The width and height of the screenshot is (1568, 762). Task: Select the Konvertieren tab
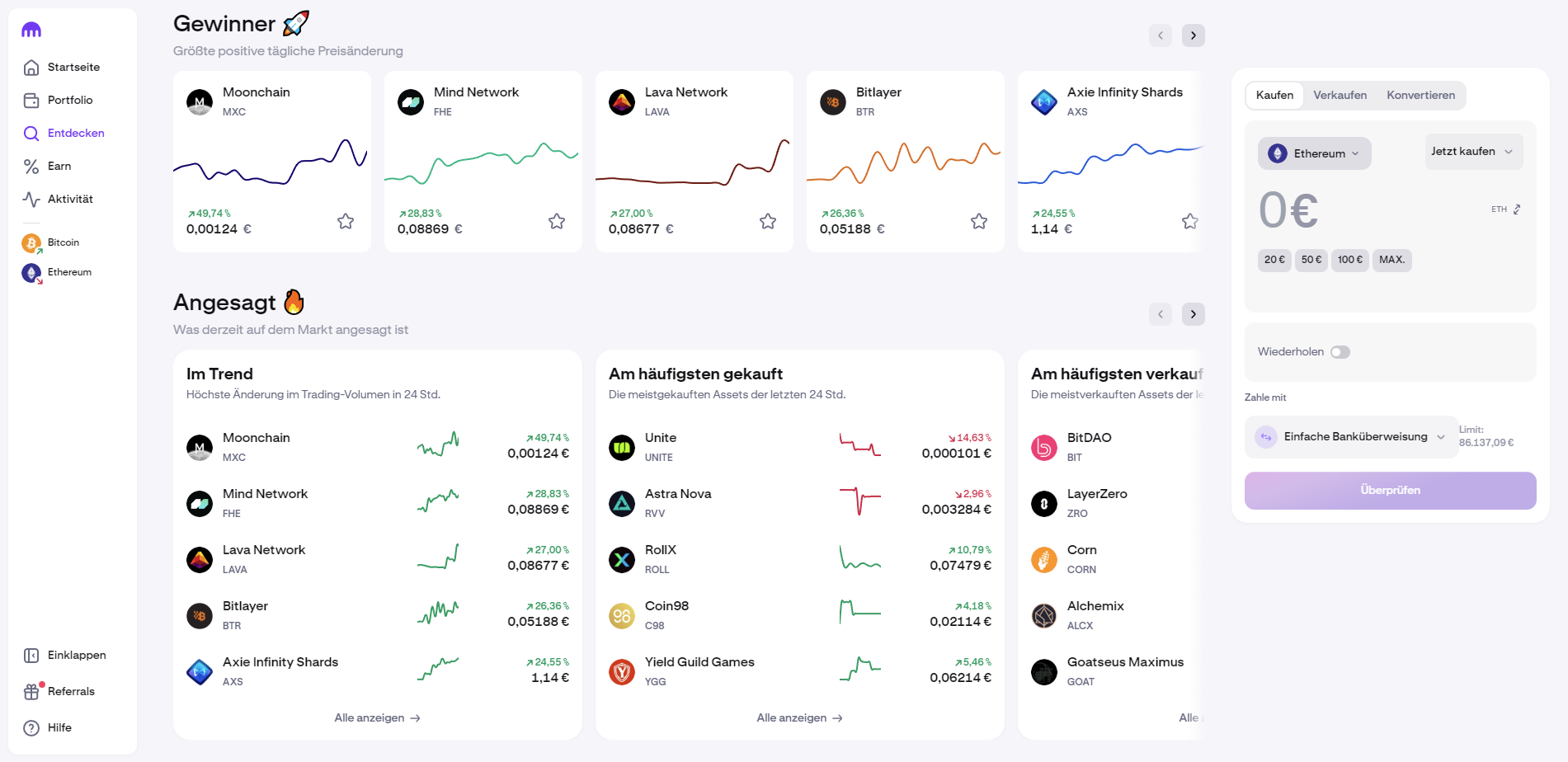point(1420,96)
